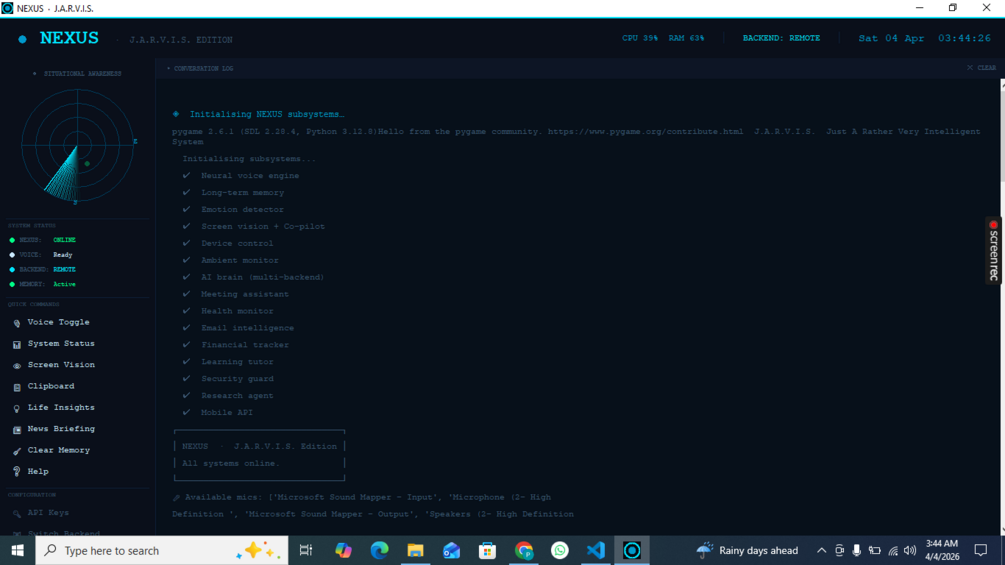Click the API Keys key icon
This screenshot has height=565, width=1005.
17,514
